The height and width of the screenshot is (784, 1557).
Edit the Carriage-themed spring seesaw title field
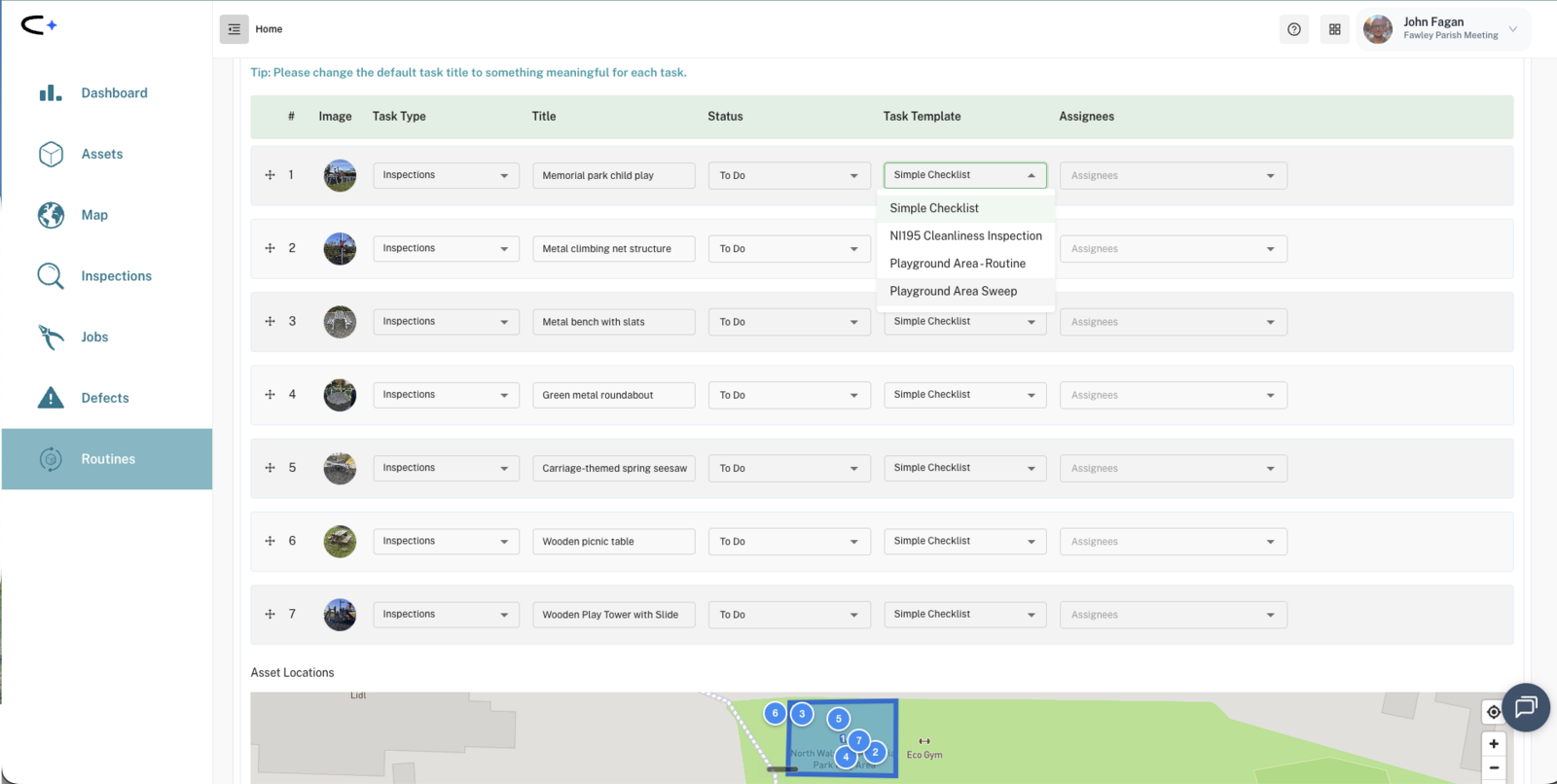point(614,468)
